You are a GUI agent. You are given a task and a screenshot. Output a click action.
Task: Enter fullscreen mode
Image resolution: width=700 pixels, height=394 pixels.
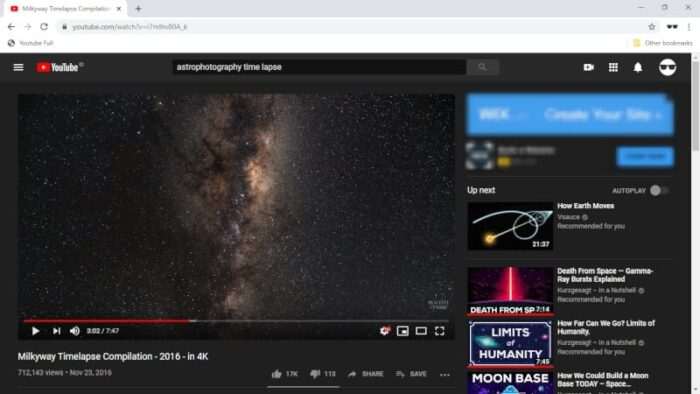[440, 331]
